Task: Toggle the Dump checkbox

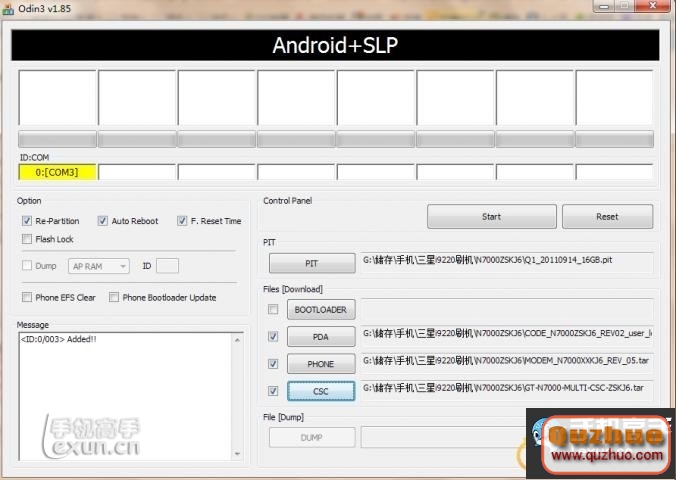Action: point(27,266)
